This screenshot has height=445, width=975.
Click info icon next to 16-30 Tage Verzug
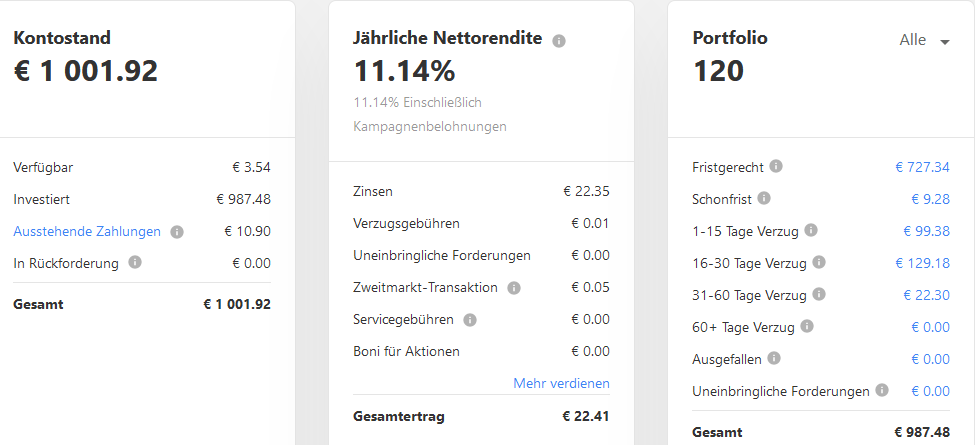tap(819, 262)
